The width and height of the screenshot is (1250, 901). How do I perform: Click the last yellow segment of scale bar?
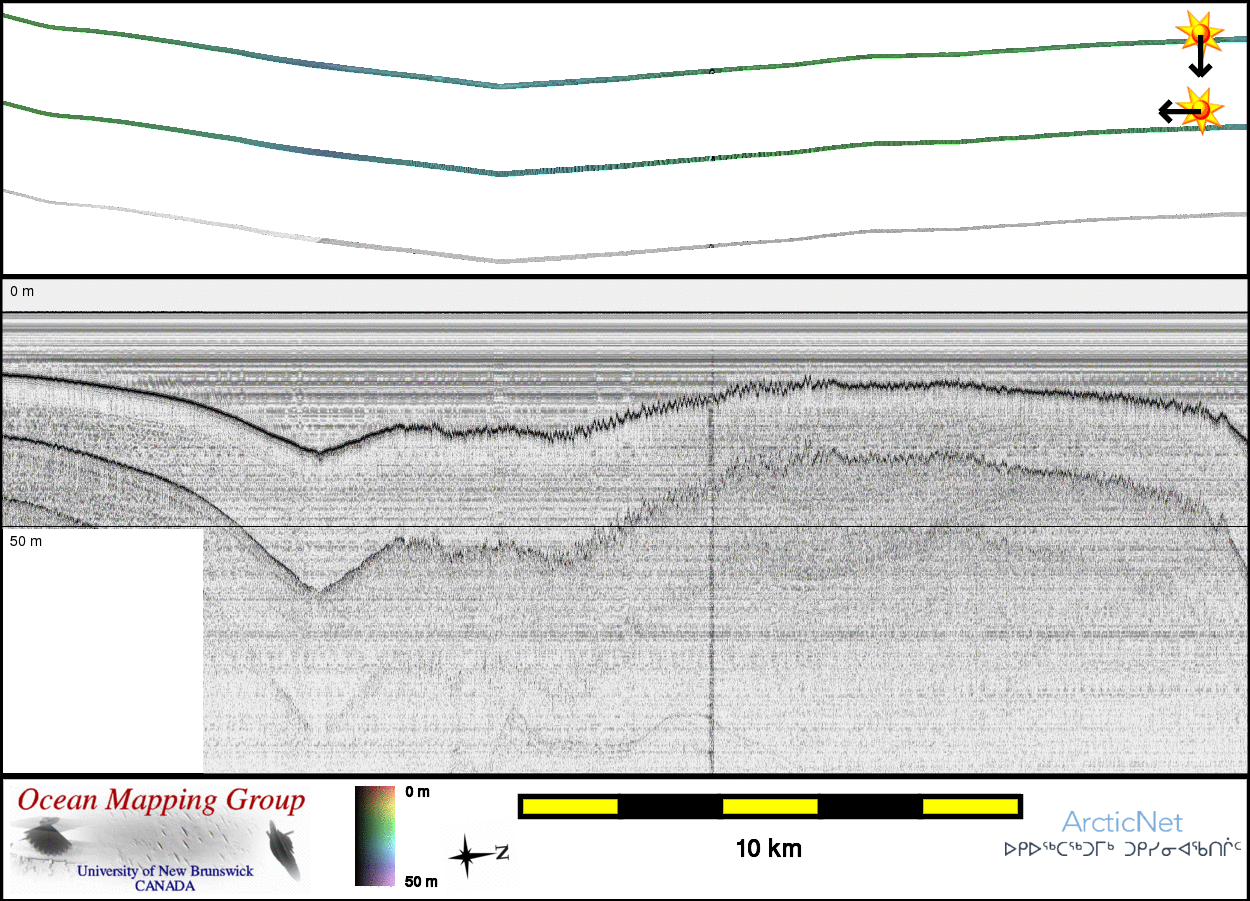969,806
